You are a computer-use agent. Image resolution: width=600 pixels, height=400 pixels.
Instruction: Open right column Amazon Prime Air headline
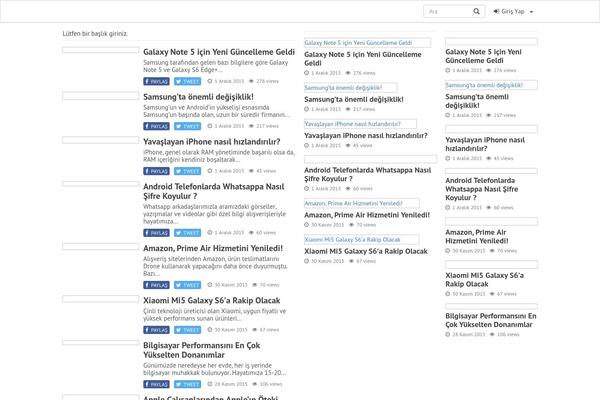(476, 237)
